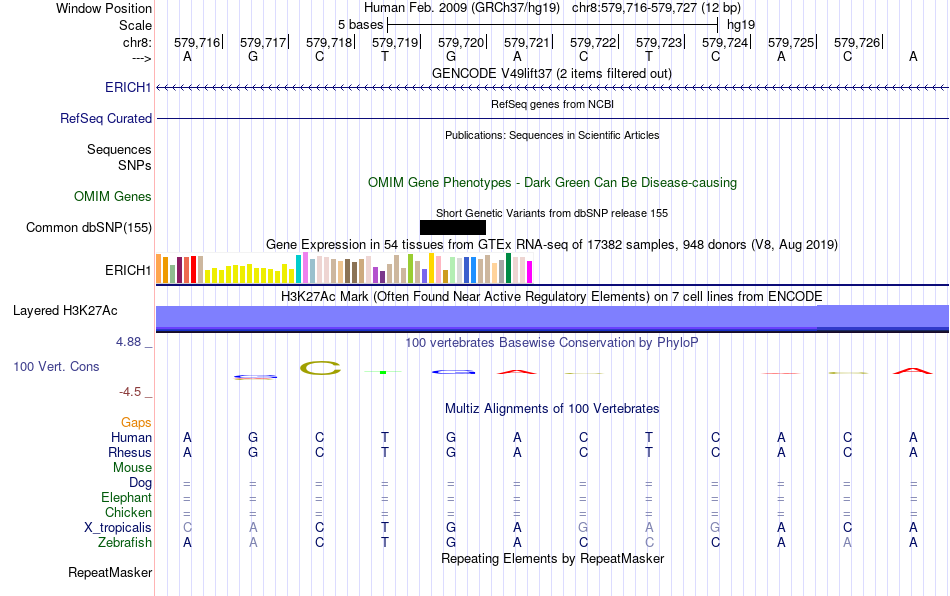Click the T base in Zebrafish row
Screen dimensions: 950x596
[385, 543]
